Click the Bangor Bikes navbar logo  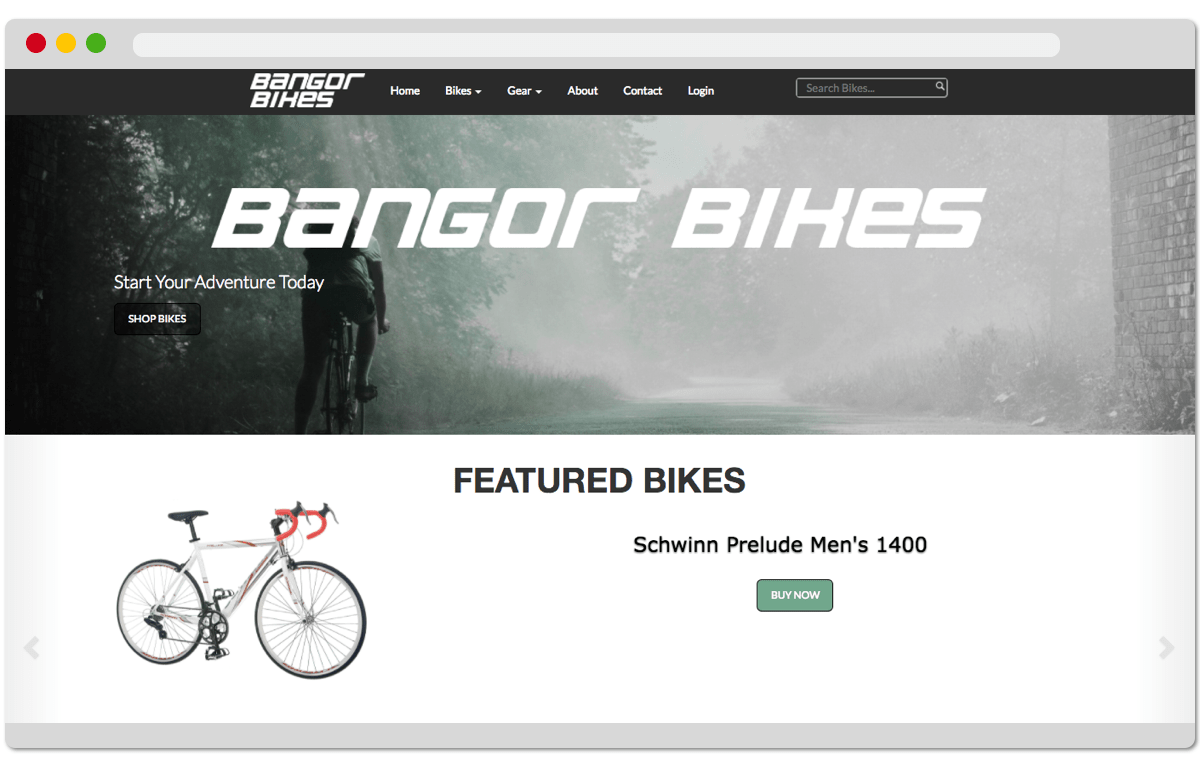(x=307, y=90)
